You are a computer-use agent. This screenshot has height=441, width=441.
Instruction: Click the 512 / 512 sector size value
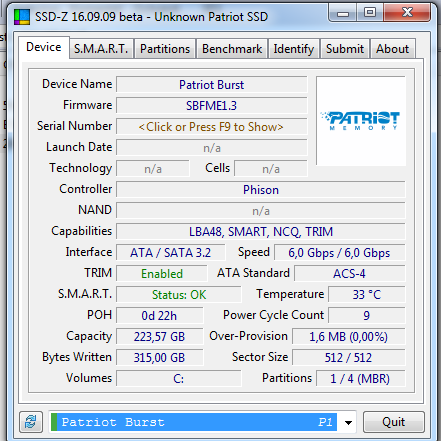(349, 358)
